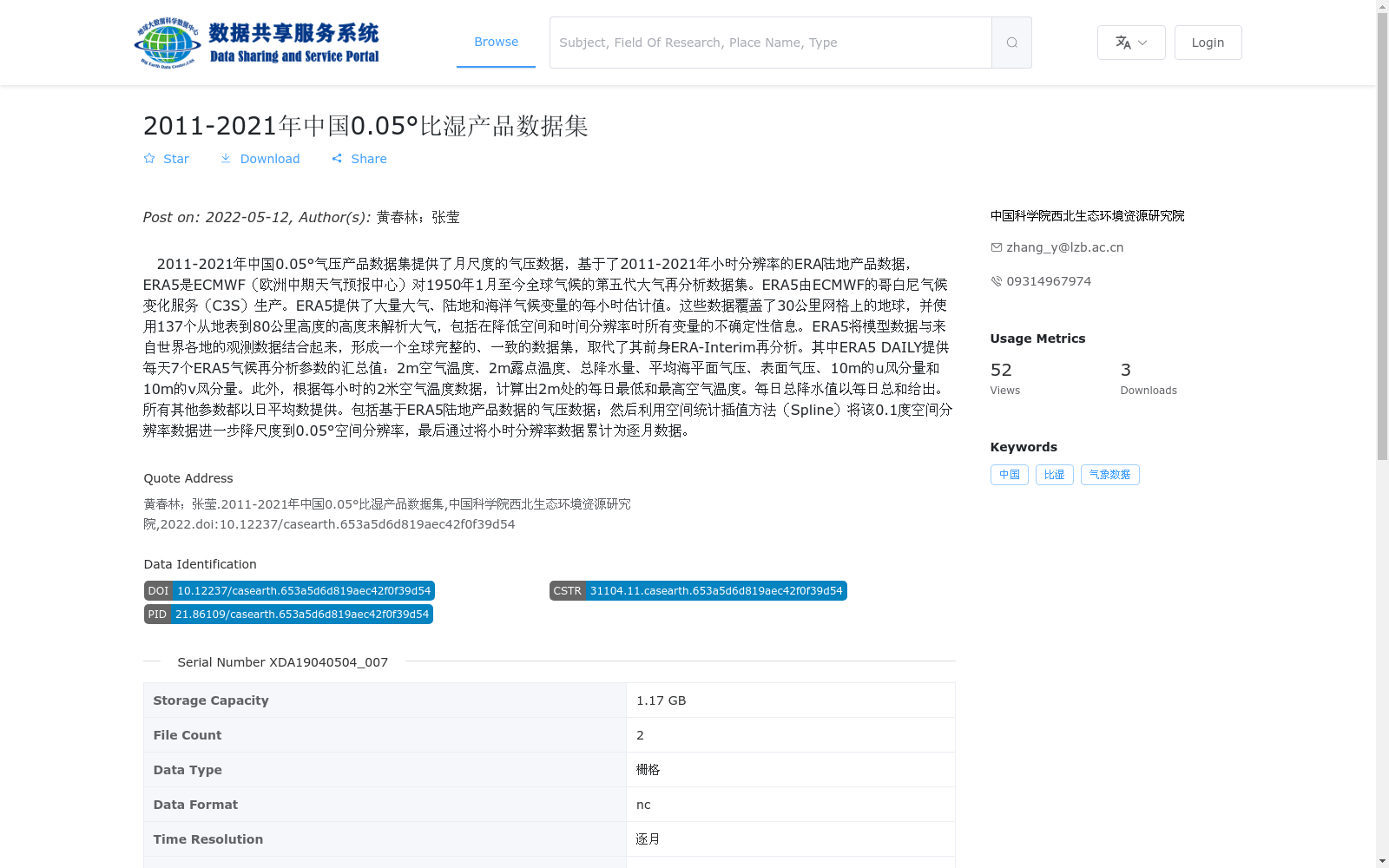Click the page vertical scrollbar thumb
This screenshot has width=1389, height=868.
(1382, 236)
